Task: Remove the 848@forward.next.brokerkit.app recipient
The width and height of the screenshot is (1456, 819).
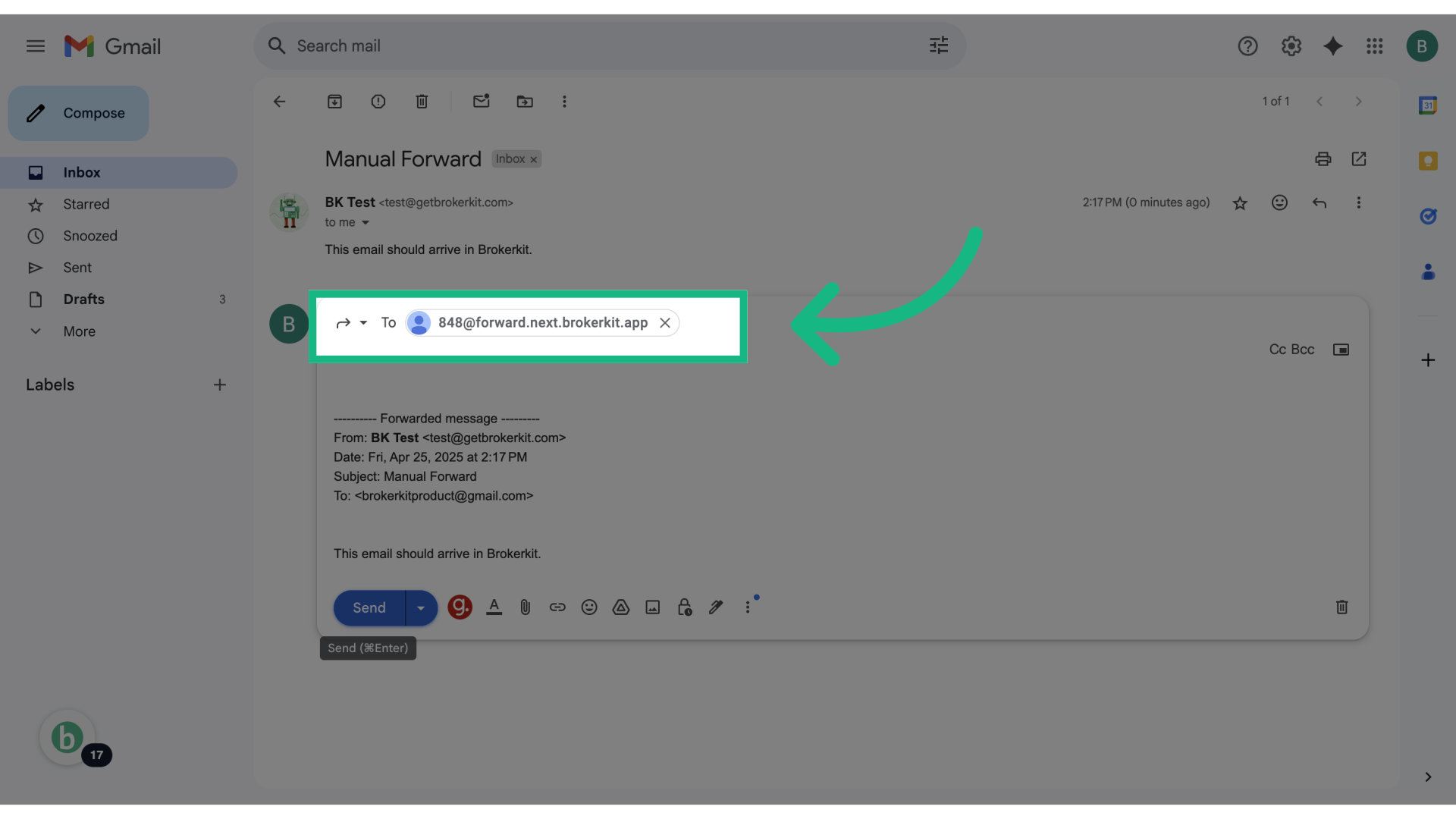Action: (665, 323)
